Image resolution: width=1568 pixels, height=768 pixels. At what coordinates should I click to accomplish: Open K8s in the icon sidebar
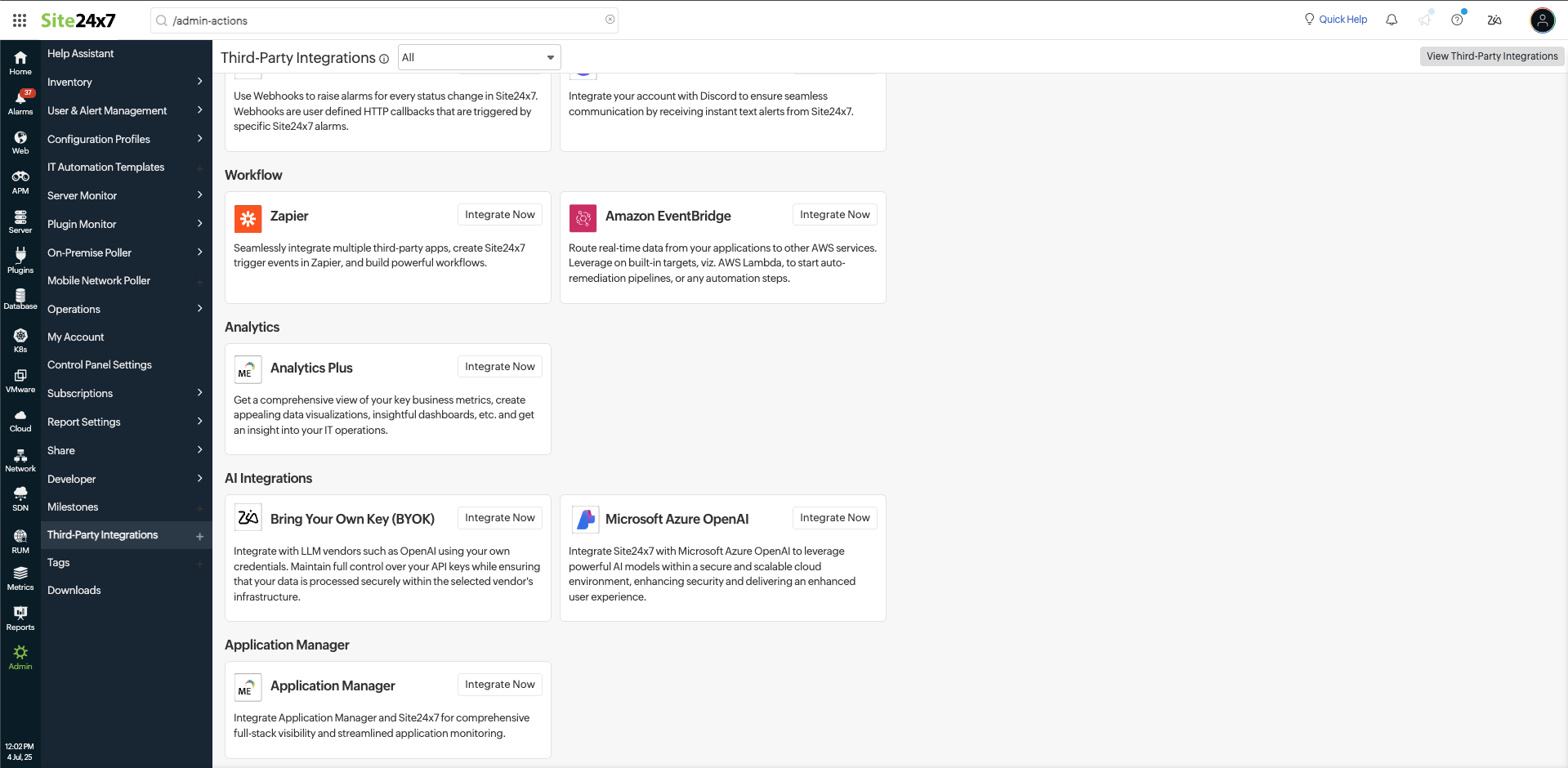20,341
